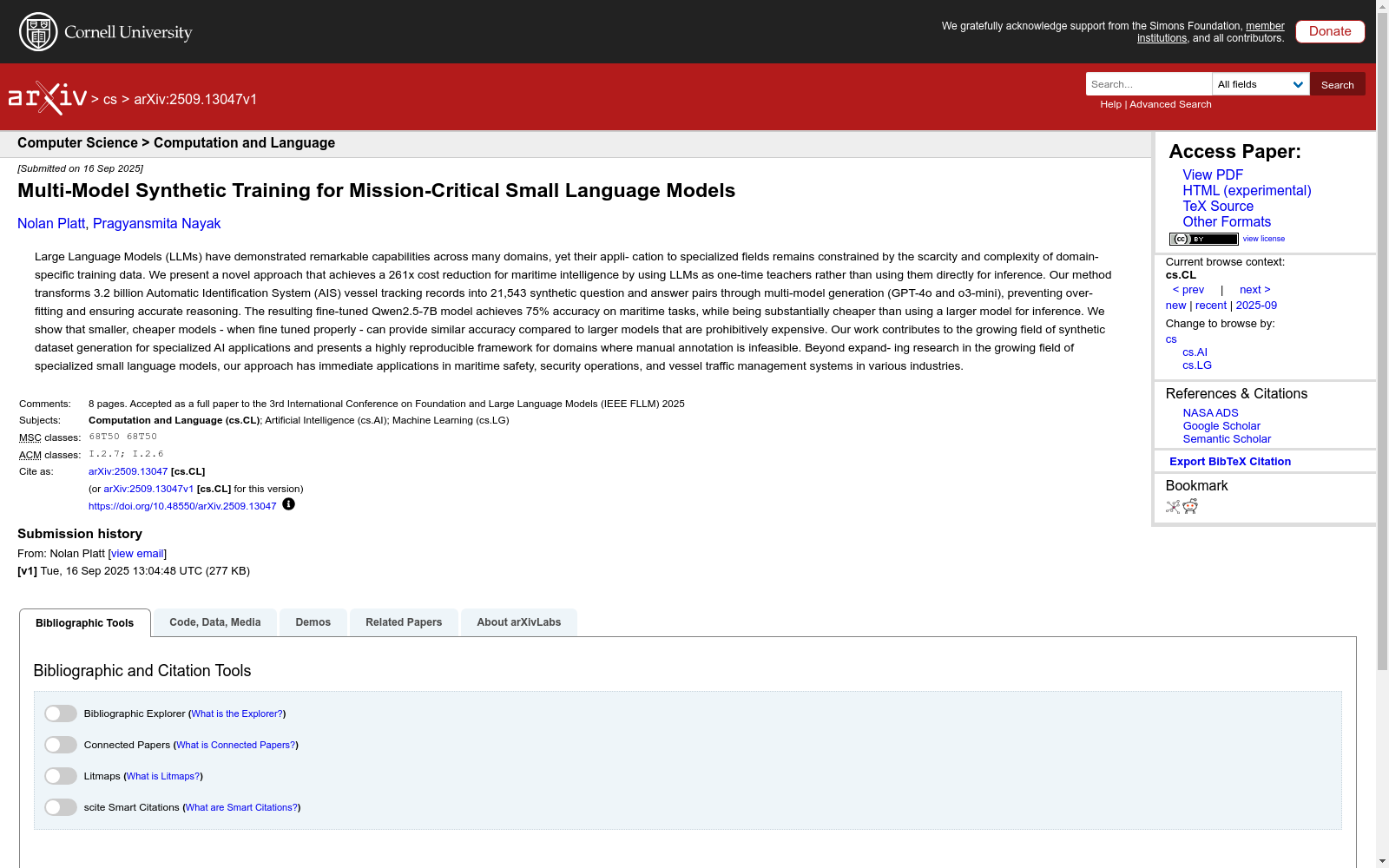Open author Pragyansmita Nayak's link
This screenshot has width=1389, height=868.
(156, 224)
